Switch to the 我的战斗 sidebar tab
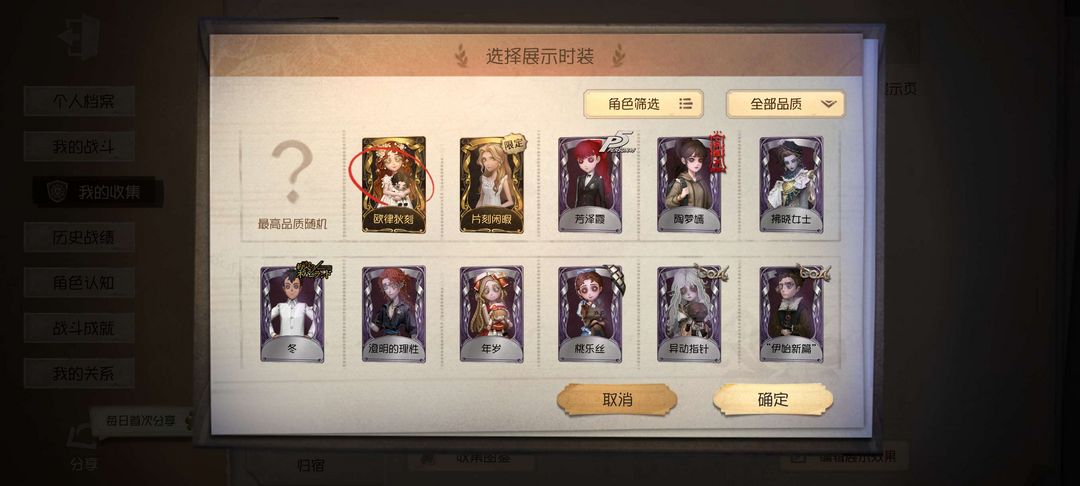This screenshot has width=1080, height=486. (80, 147)
